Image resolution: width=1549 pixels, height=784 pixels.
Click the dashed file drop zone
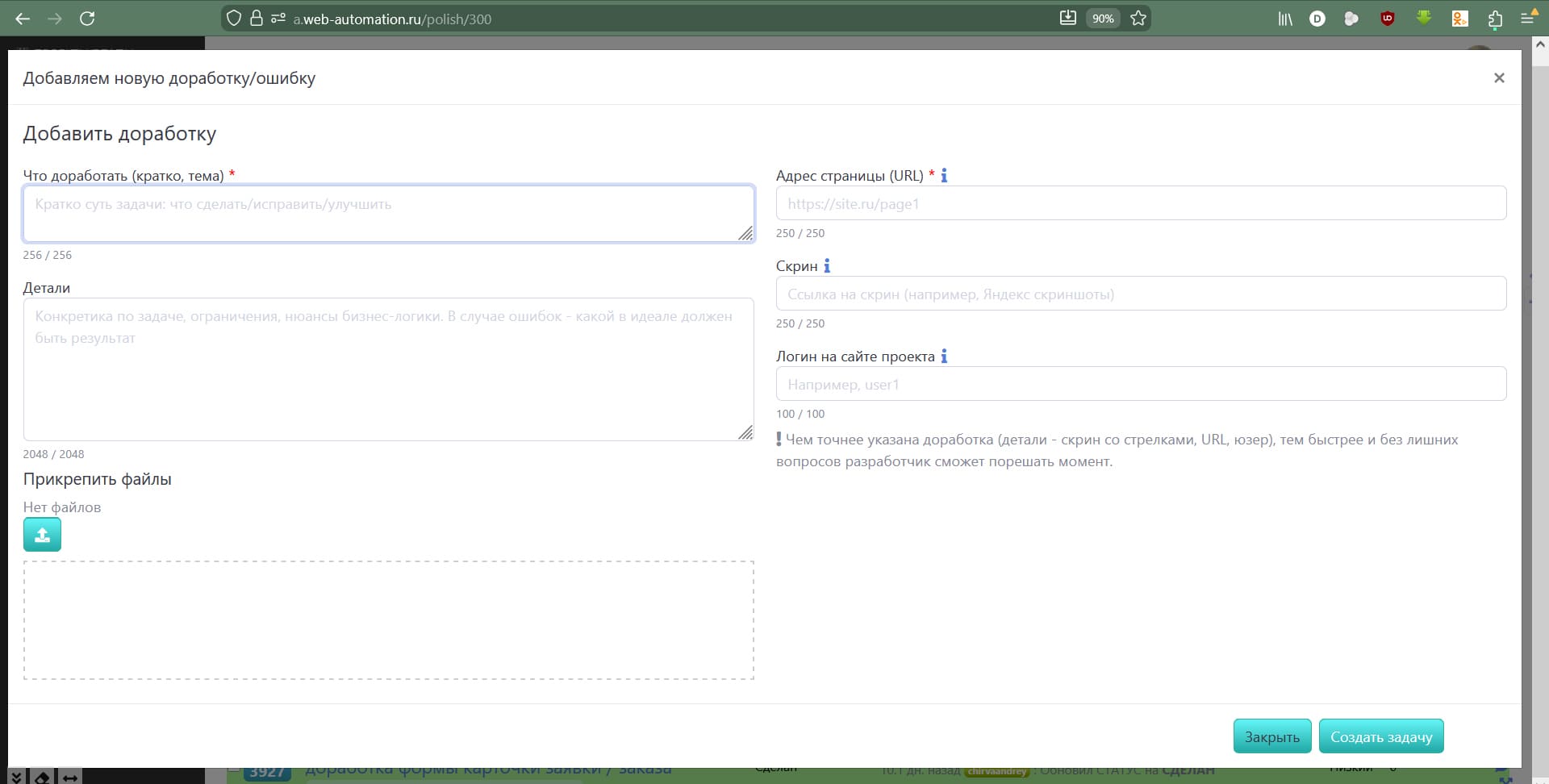[x=388, y=620]
